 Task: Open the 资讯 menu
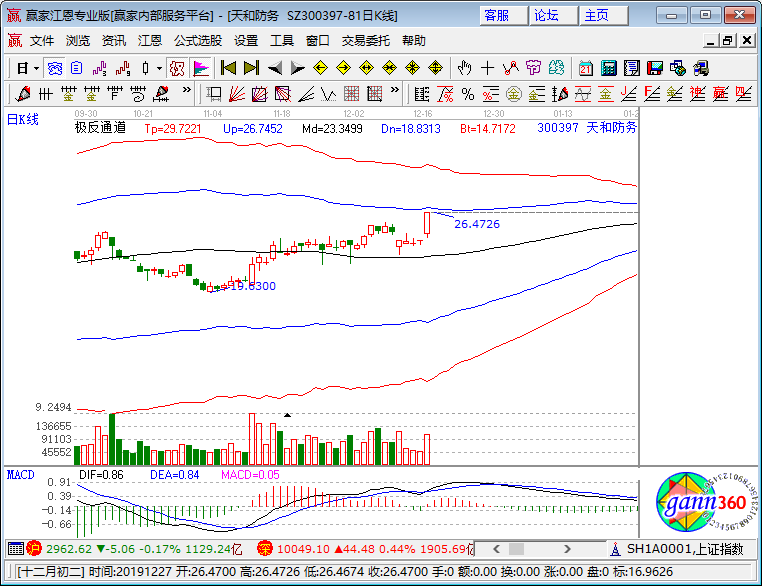(114, 41)
